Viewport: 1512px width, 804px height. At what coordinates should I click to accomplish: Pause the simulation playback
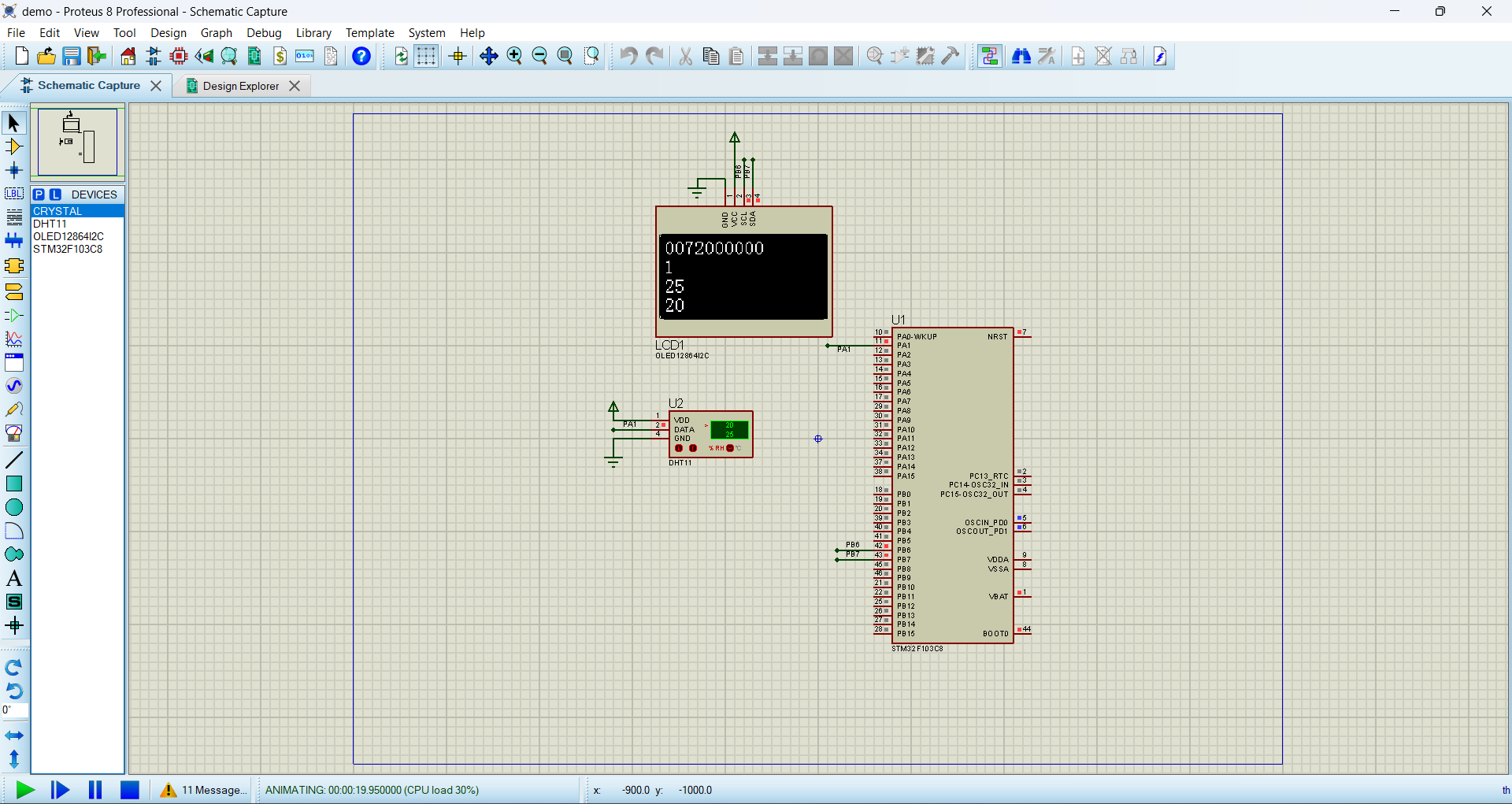94,790
